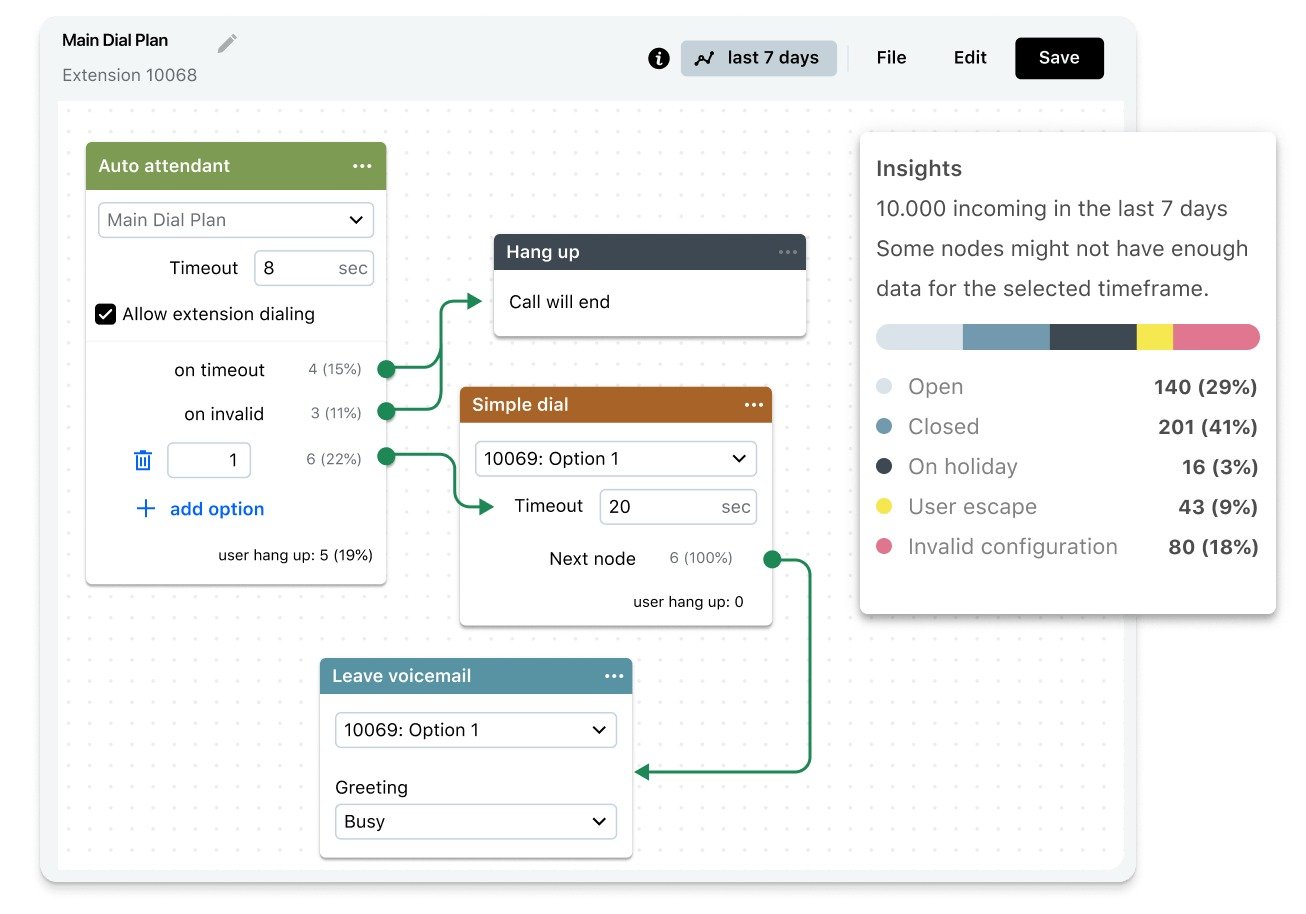Click the Save button
Image resolution: width=1306 pixels, height=914 pixels.
tap(1059, 58)
